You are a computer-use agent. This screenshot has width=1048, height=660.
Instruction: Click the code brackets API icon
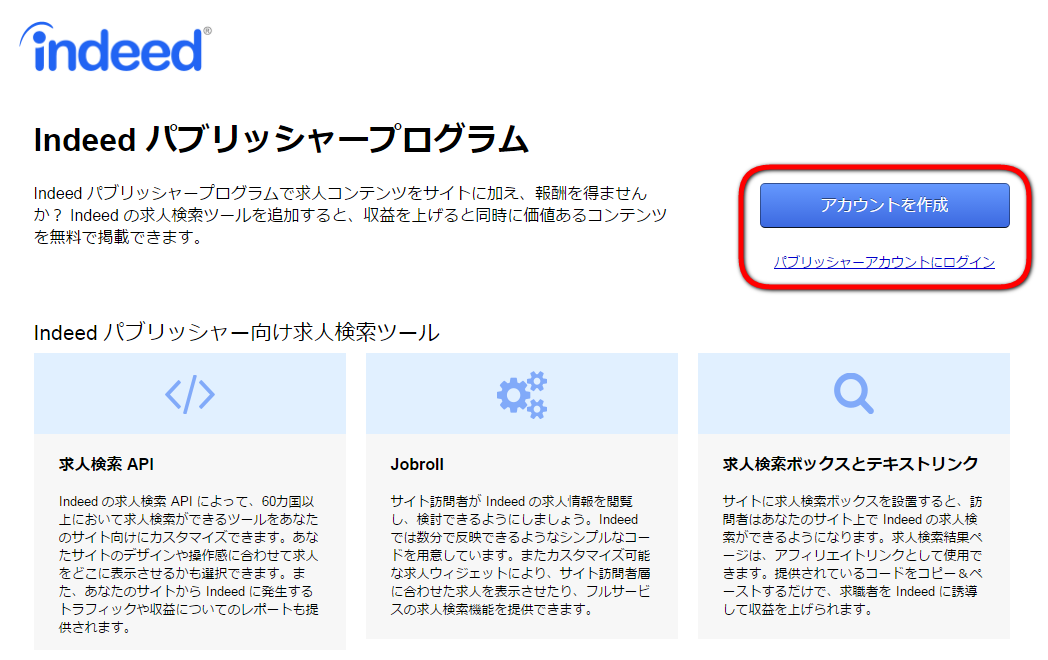click(190, 394)
